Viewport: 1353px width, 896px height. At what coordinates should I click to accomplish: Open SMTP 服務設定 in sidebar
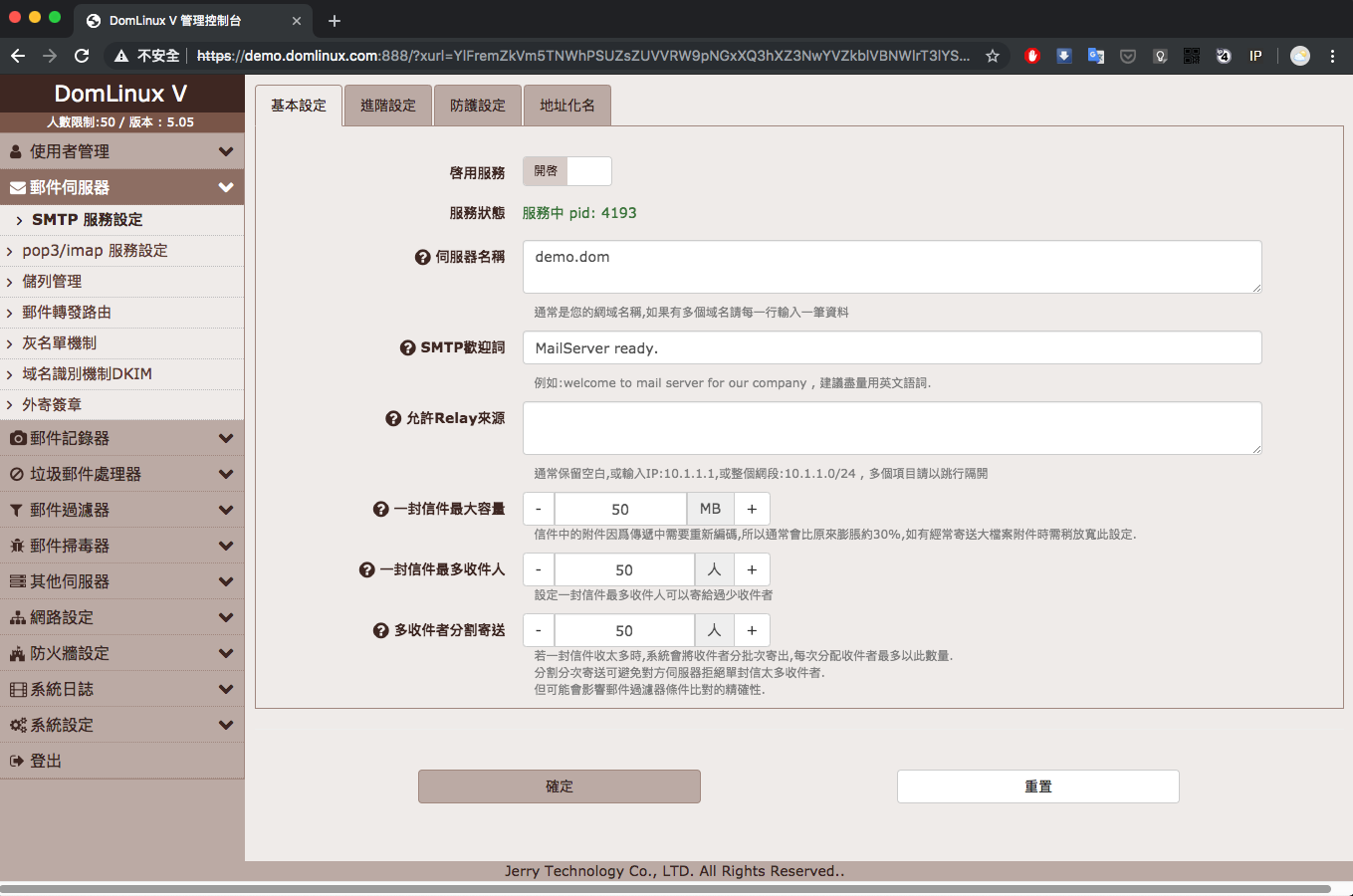coord(121,220)
